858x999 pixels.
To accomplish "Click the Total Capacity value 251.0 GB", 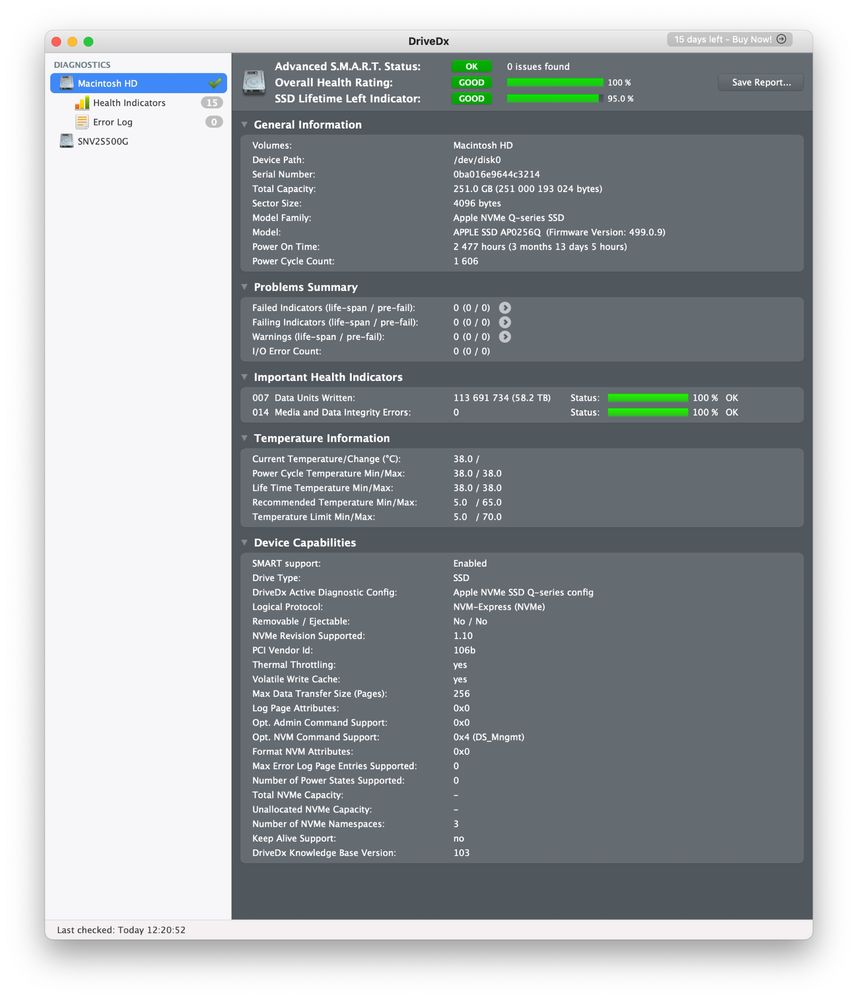I will click(x=527, y=189).
